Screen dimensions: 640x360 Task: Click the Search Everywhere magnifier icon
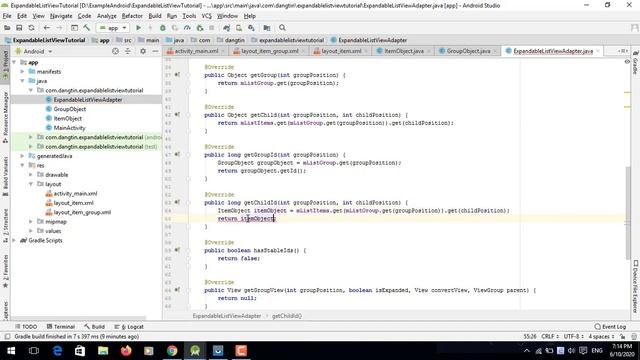282,28
